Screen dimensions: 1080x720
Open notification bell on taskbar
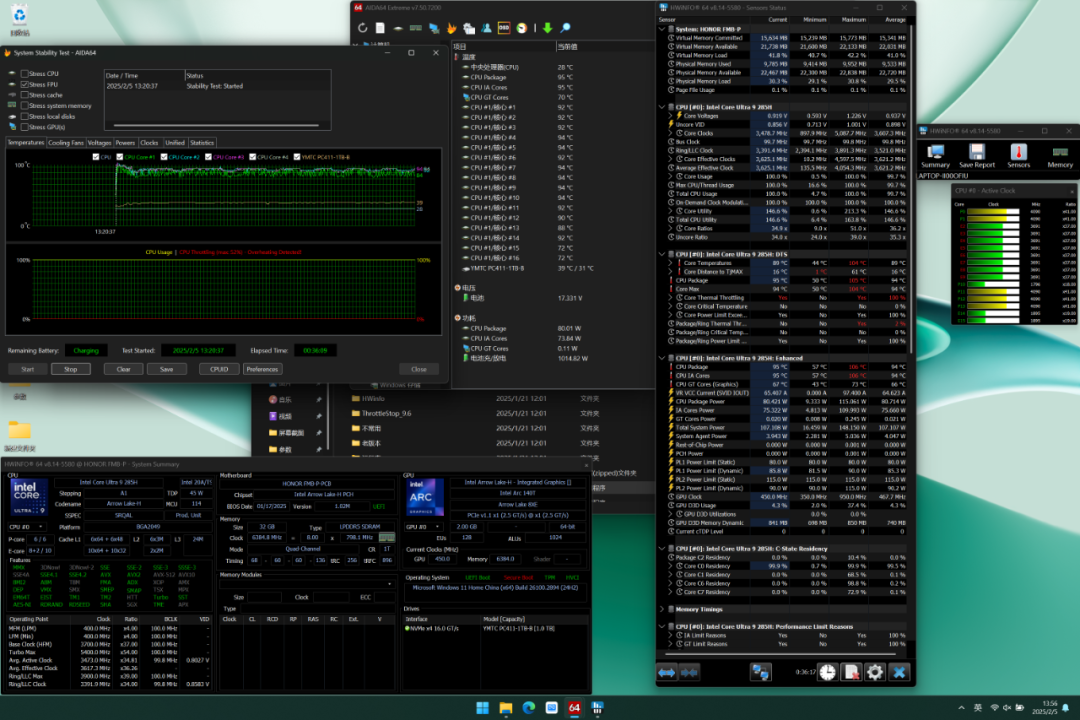[1066, 708]
